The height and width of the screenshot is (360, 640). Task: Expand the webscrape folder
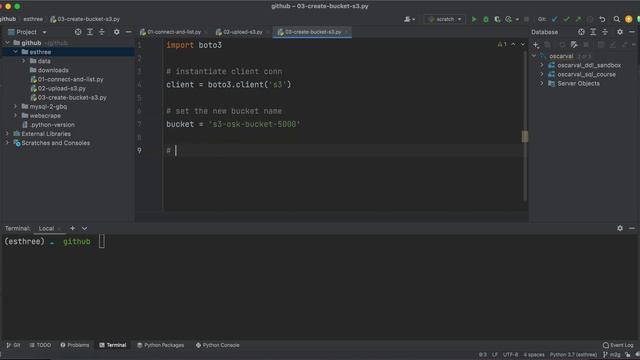coord(15,116)
